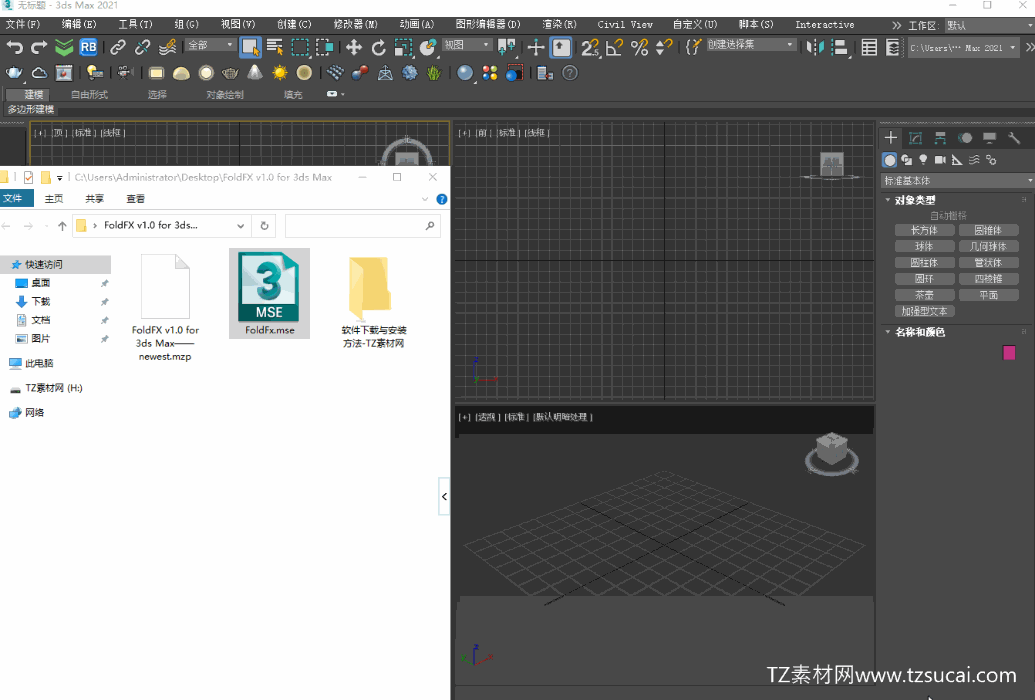Click the 茶壶 teapot primitive button
This screenshot has width=1035, height=700.
923,295
